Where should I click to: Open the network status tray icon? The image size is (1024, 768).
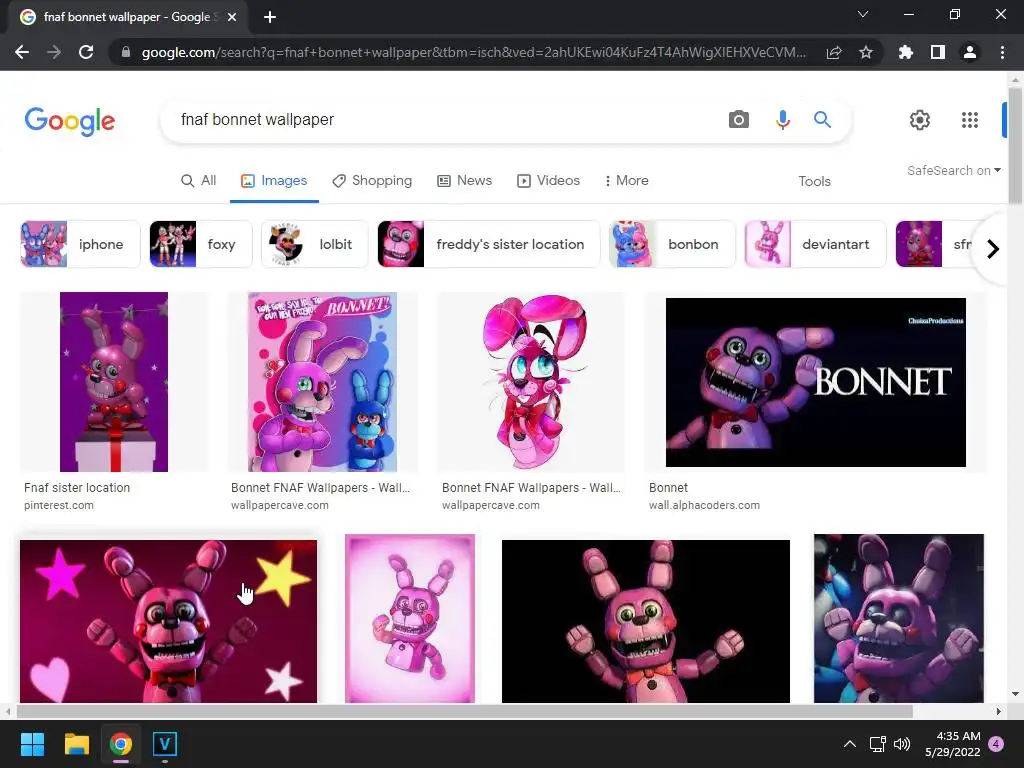click(877, 744)
